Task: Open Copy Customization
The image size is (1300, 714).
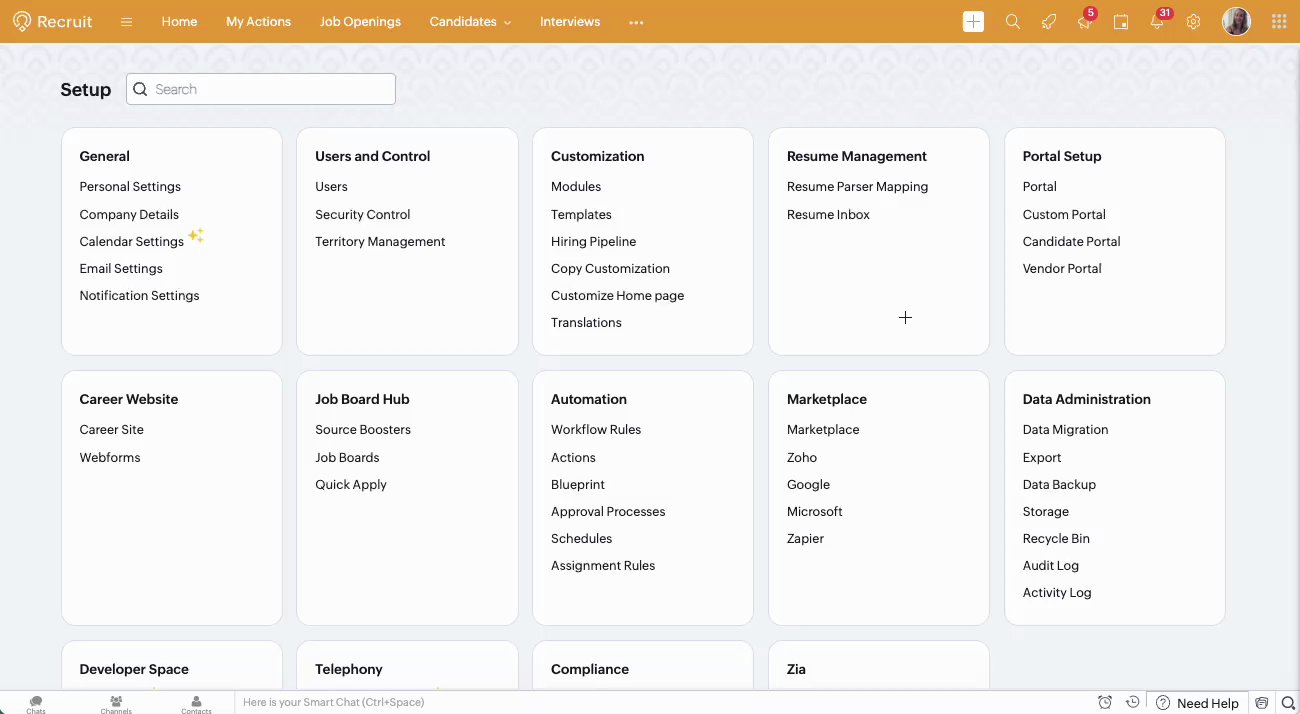Action: (610, 269)
